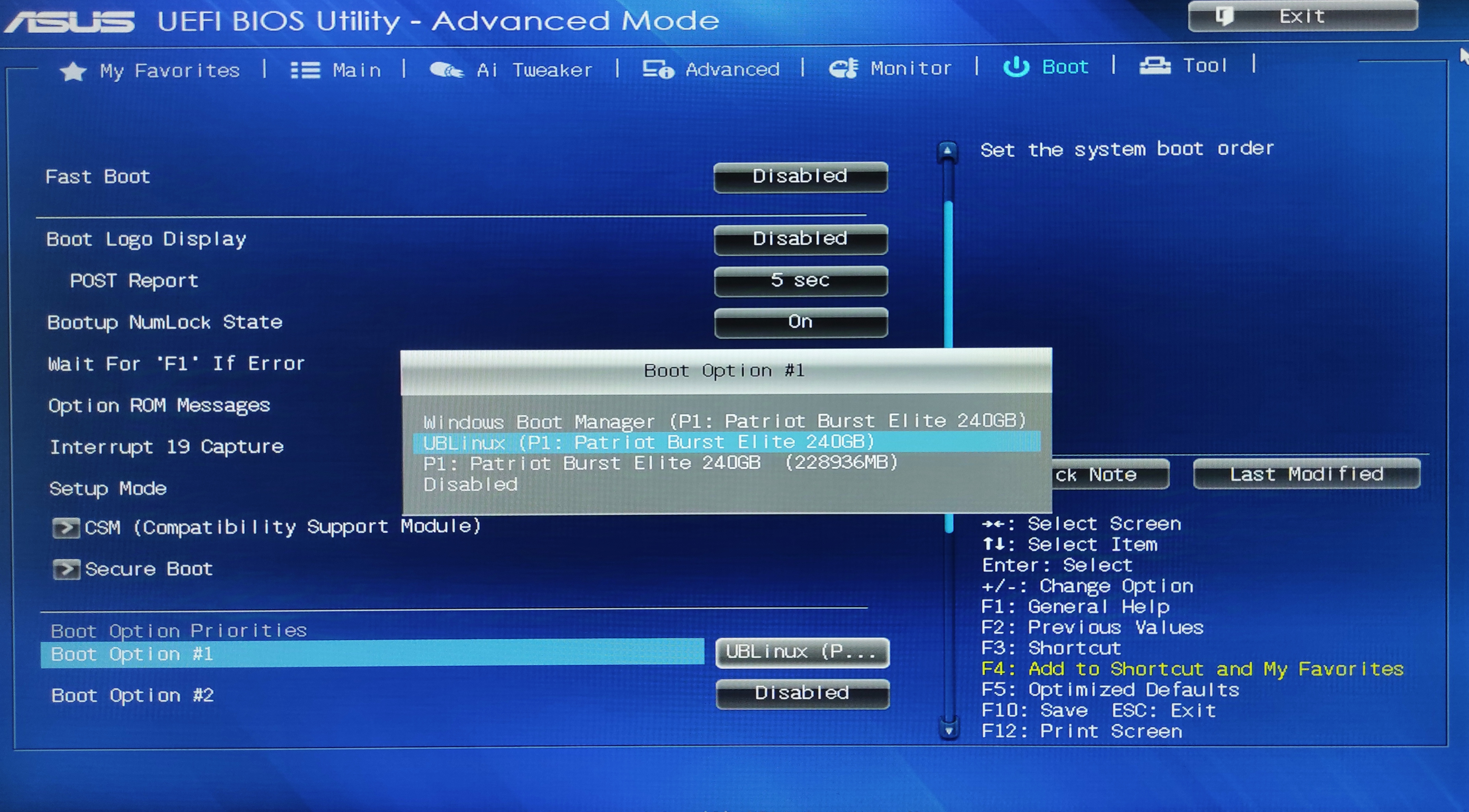Click the scrollbar up arrow
This screenshot has height=812, width=1469.
(947, 150)
